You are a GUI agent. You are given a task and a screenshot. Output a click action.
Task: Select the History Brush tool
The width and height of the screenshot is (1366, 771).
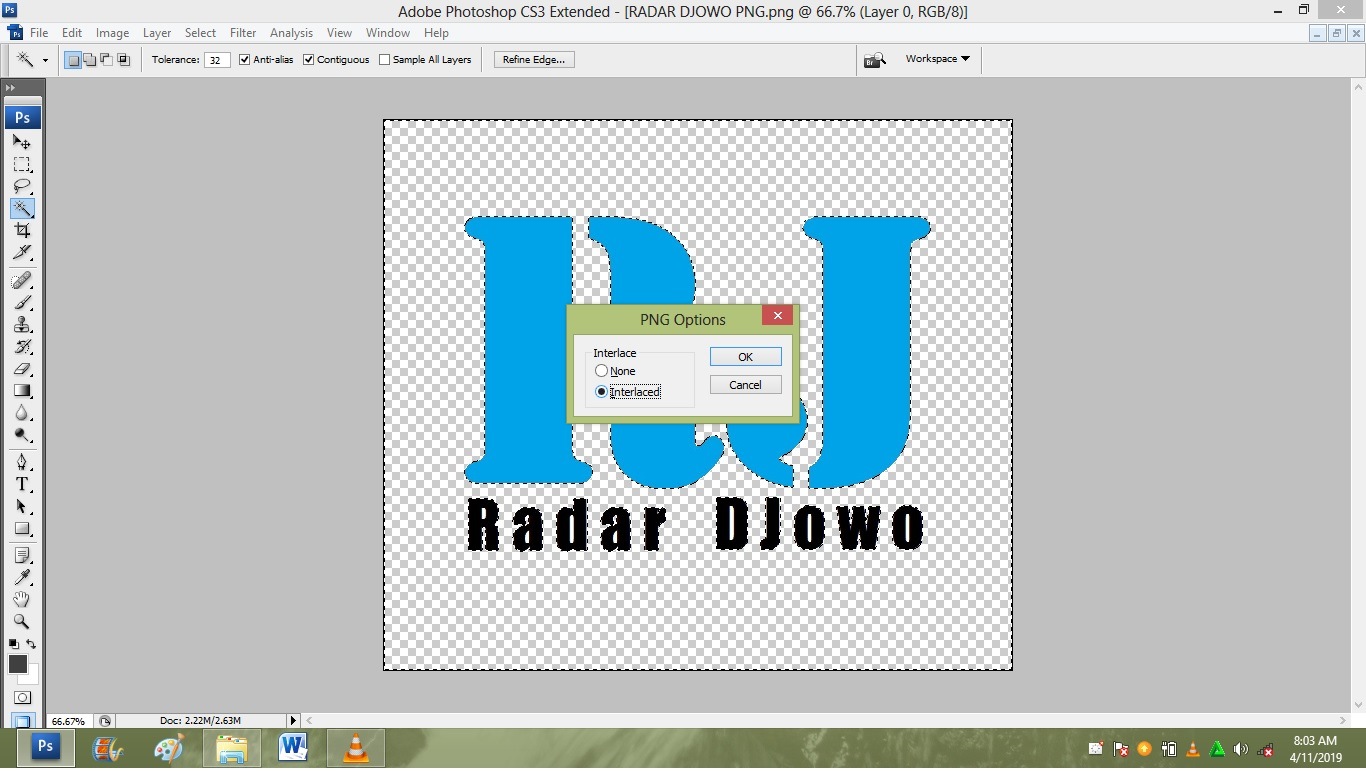pos(22,346)
